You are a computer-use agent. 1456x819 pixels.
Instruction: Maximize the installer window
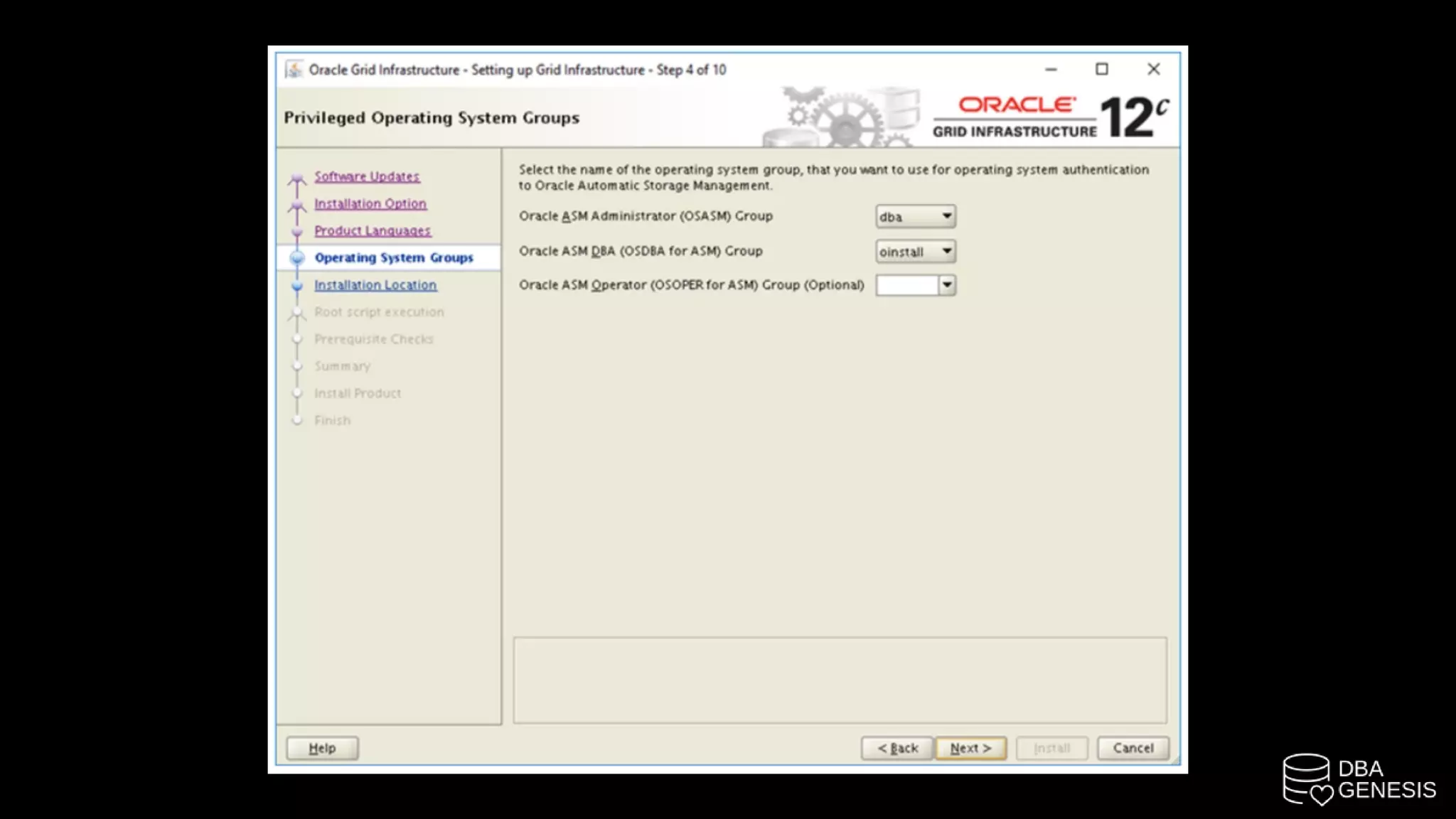(x=1101, y=70)
